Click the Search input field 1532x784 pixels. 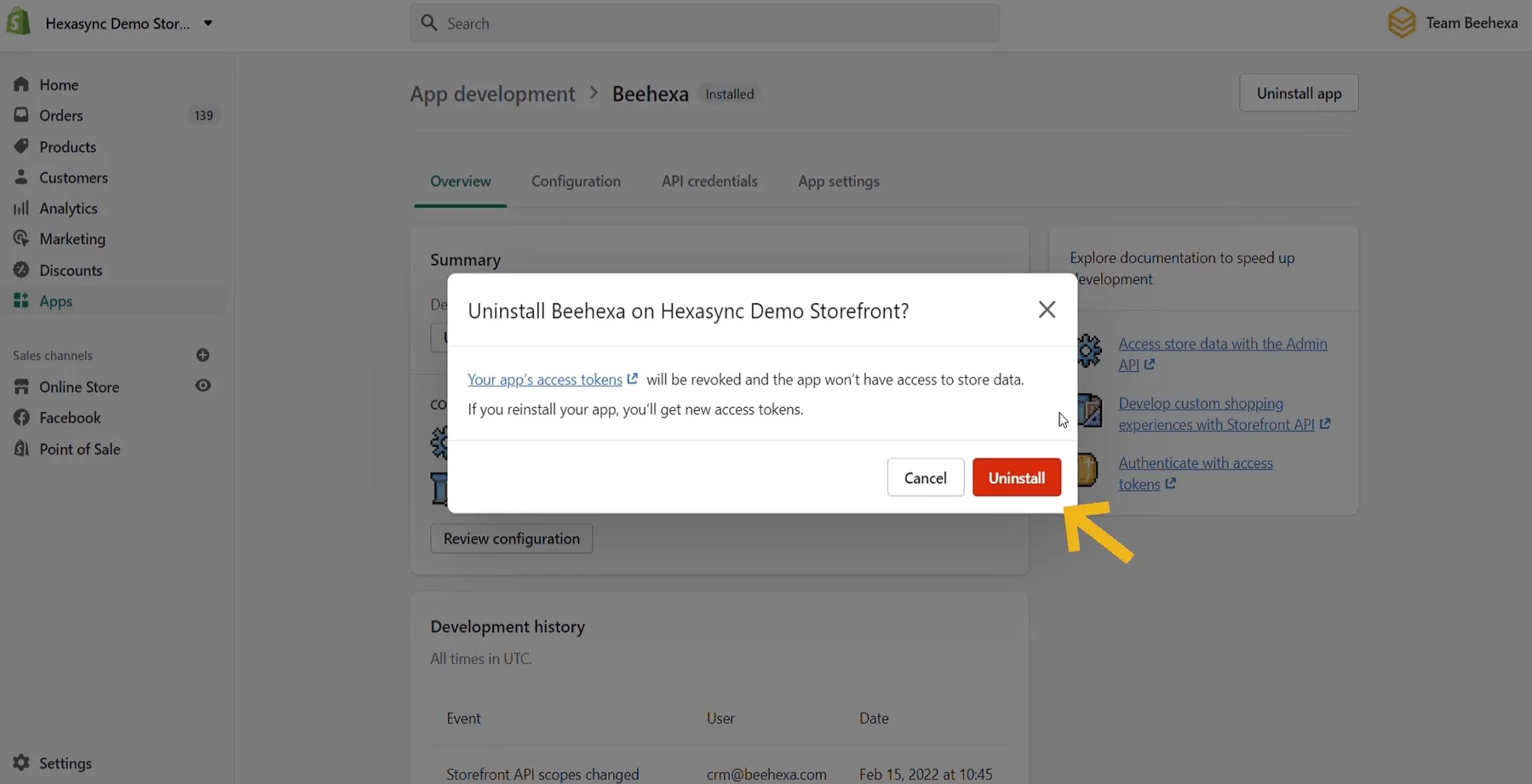pos(704,23)
